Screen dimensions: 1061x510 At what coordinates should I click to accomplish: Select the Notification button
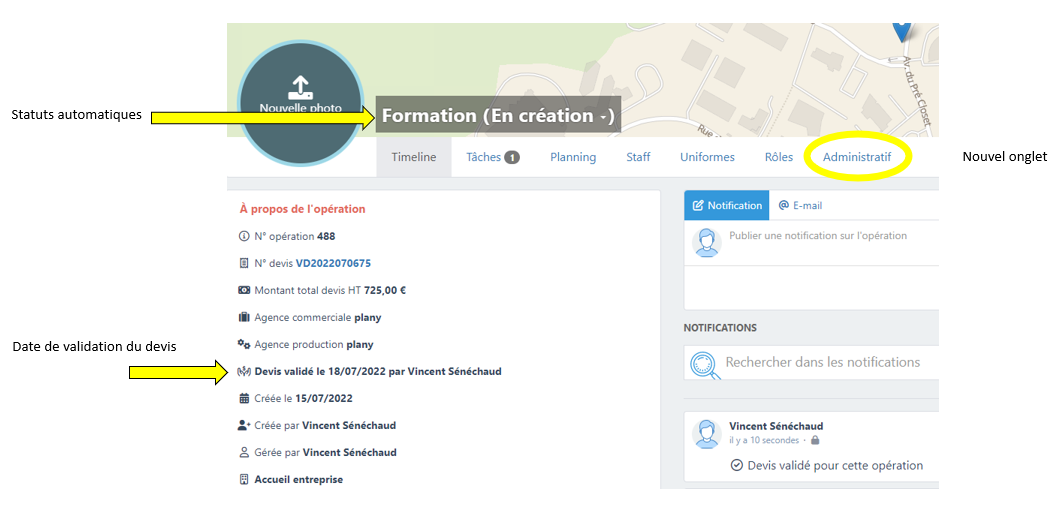pyautogui.click(x=727, y=205)
